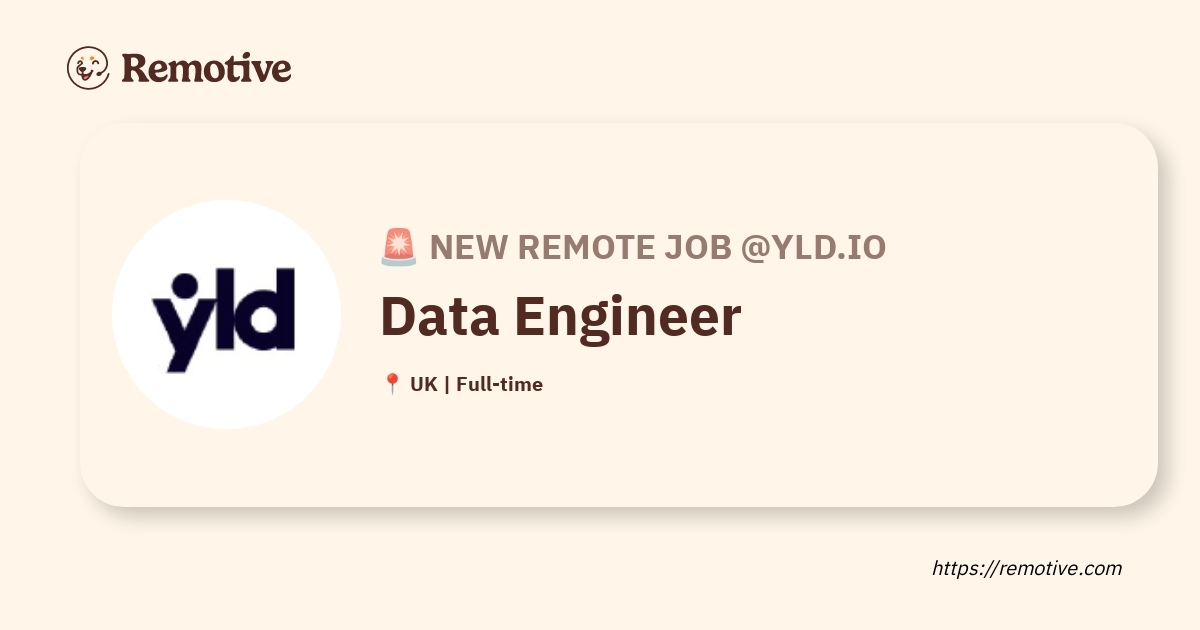The height and width of the screenshot is (630, 1200).
Task: Select the UK location label
Action: [423, 384]
